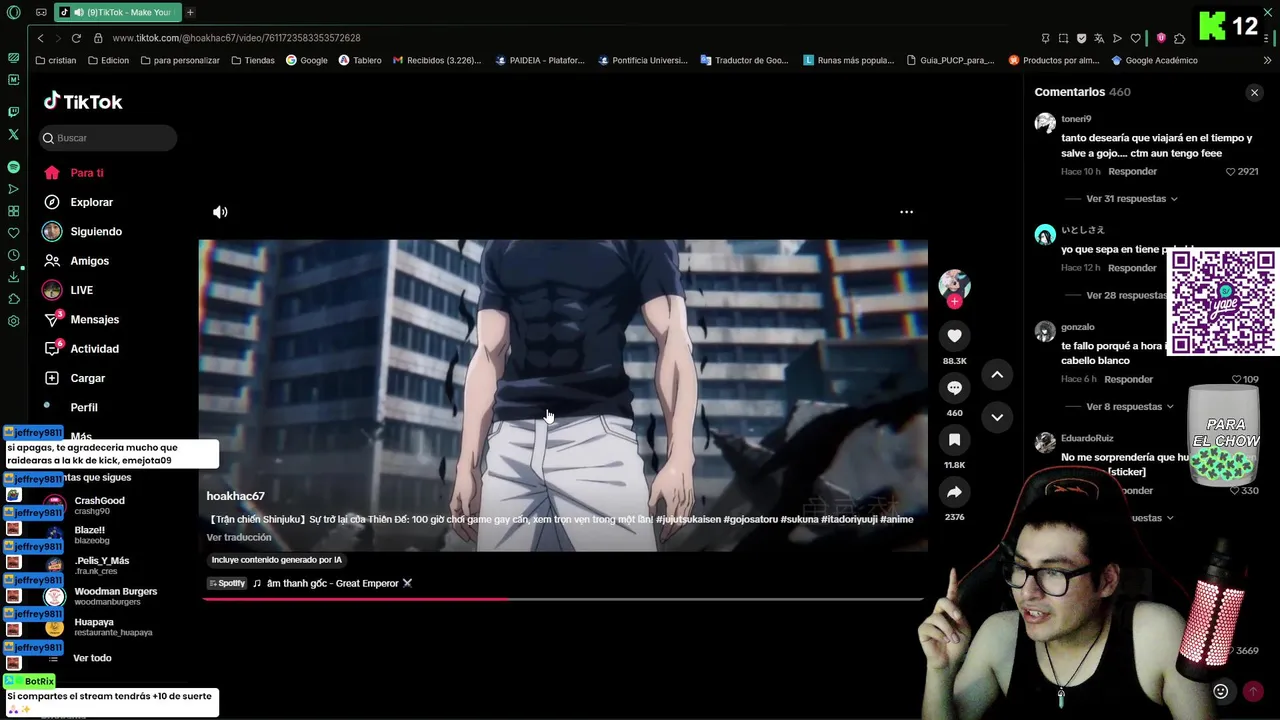Screen dimensions: 1280x720
Task: Open the video three-dot options menu
Action: click(906, 212)
